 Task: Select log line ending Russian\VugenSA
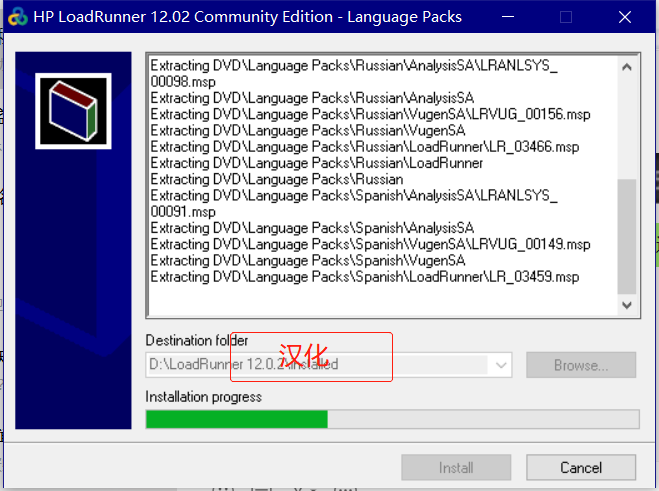308,130
